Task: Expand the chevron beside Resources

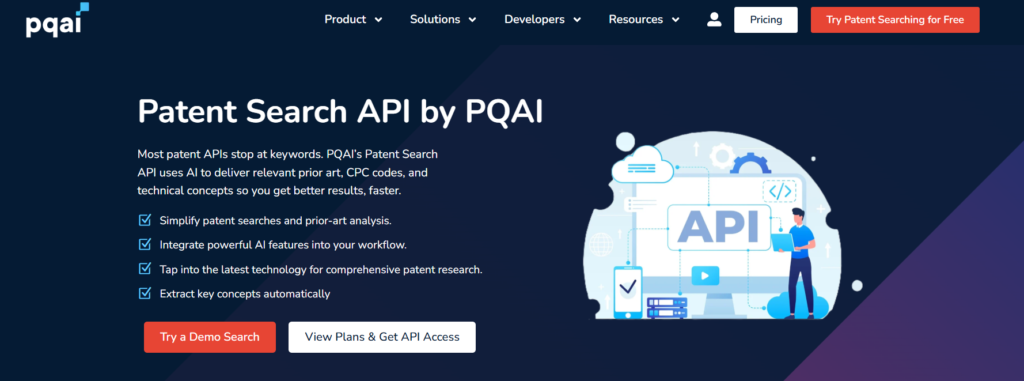Action: coord(675,20)
